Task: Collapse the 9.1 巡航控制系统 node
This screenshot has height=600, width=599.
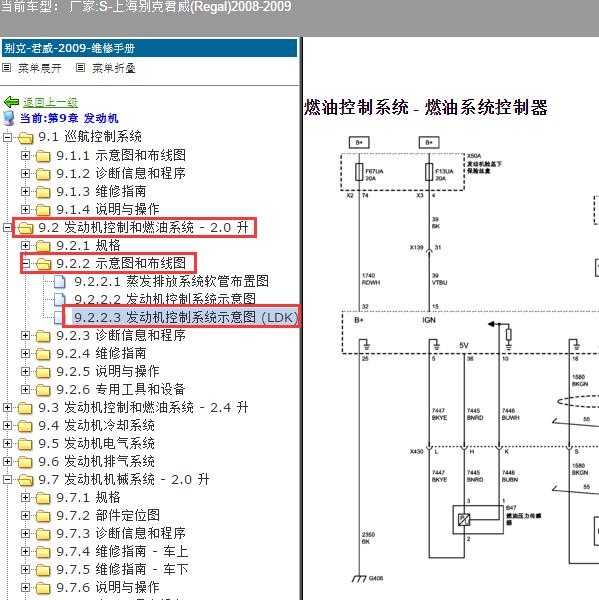Action: (x=7, y=137)
